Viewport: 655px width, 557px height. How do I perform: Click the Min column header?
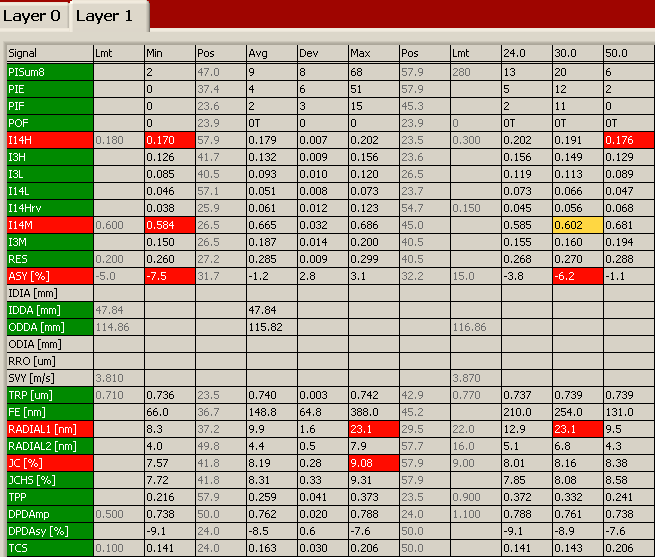[170, 53]
